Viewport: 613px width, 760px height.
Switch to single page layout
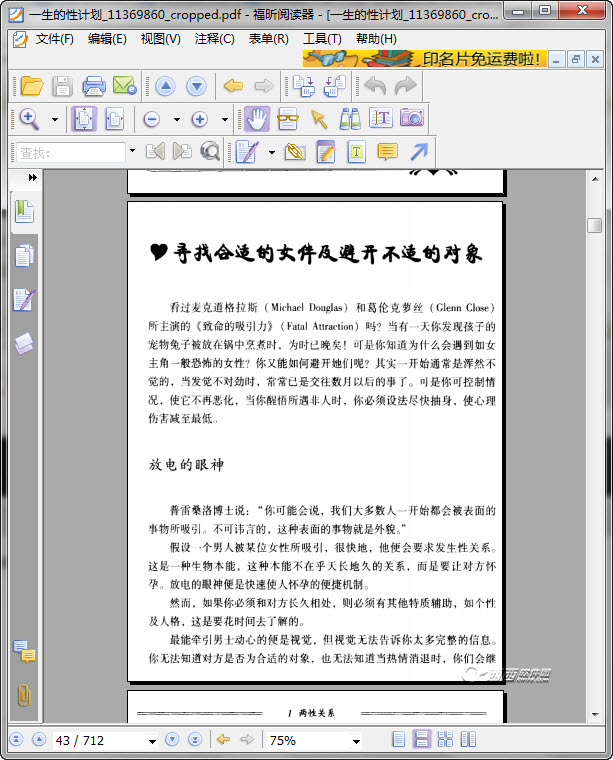point(398,740)
